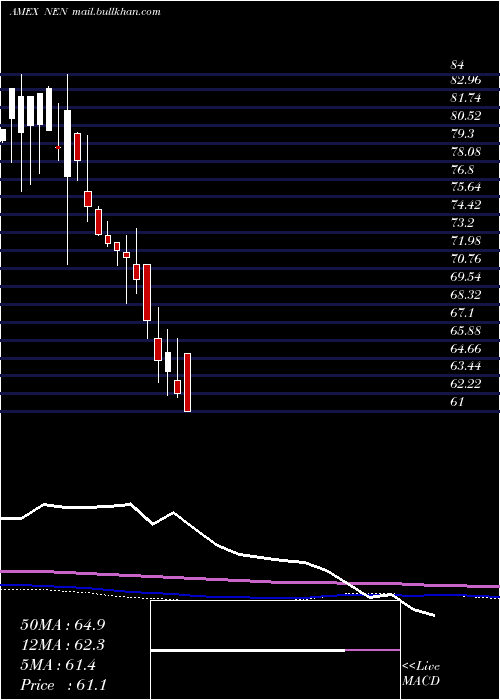This screenshot has height=700, width=500.
Task: Click the 'Price : 61.1' reading
Action: click(x=63, y=685)
